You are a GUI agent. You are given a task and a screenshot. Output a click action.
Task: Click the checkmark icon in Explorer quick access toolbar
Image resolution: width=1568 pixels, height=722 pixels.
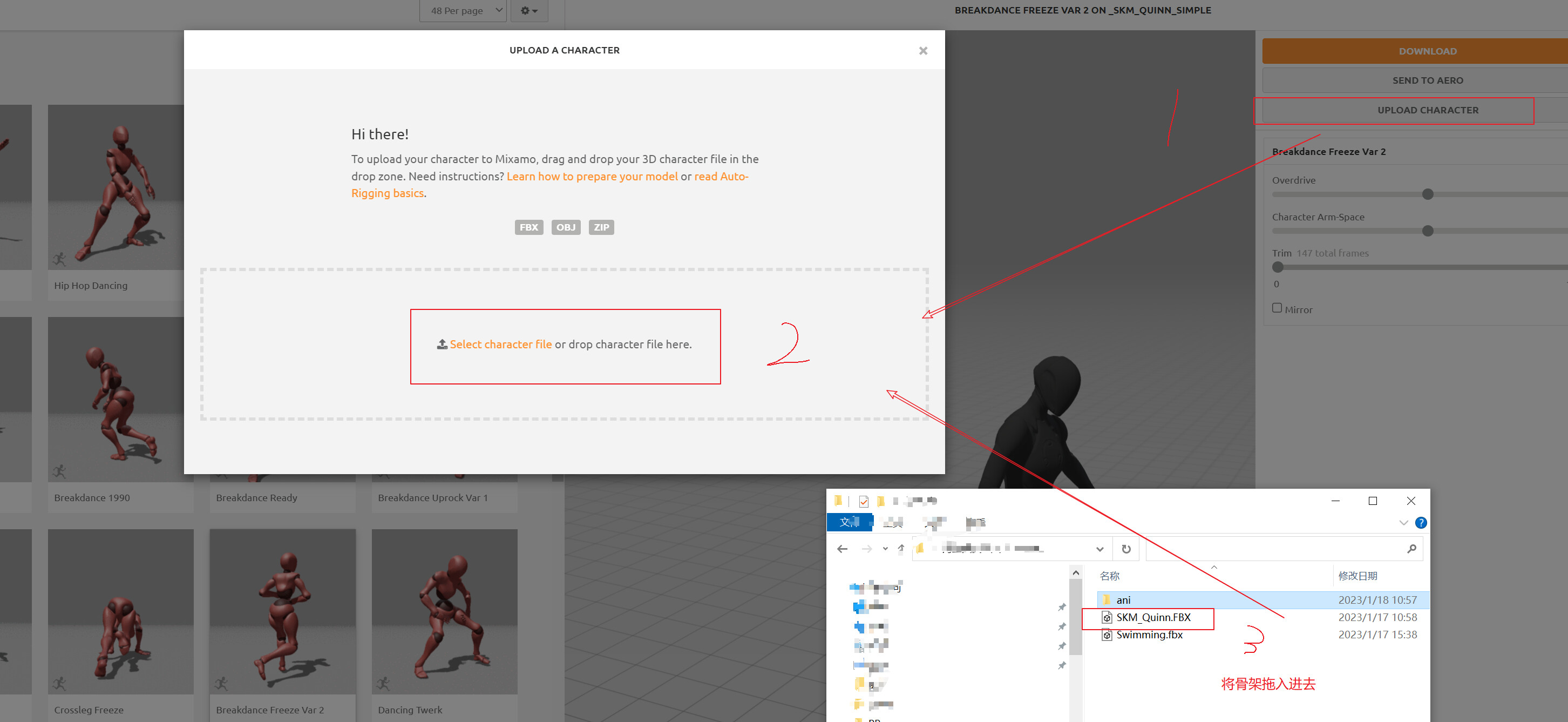(864, 501)
